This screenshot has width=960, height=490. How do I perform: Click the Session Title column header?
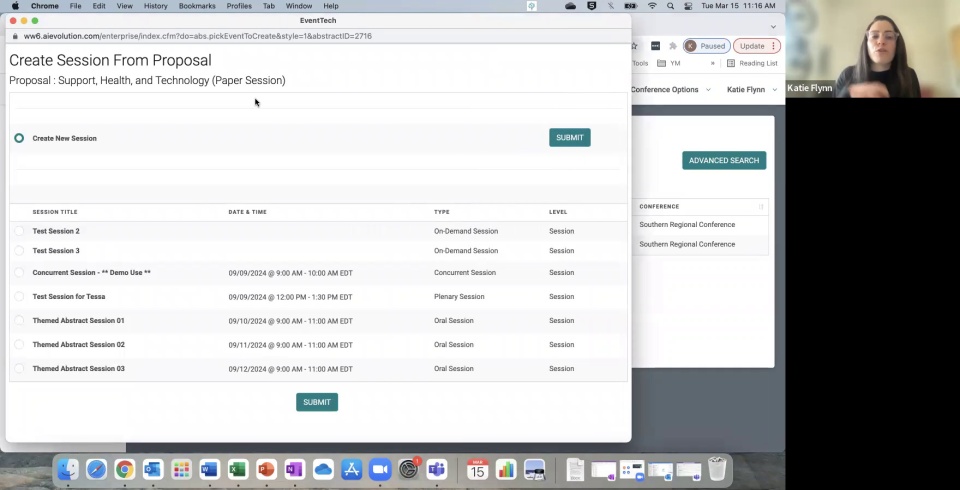pyautogui.click(x=54, y=212)
